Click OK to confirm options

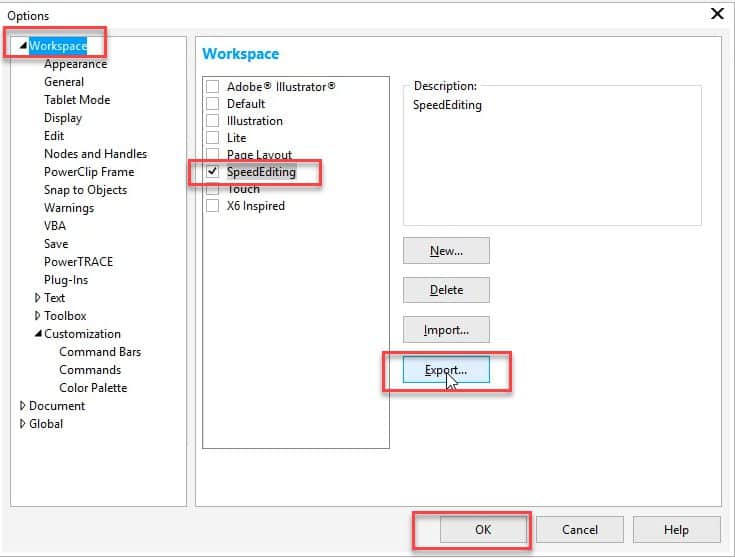point(483,530)
